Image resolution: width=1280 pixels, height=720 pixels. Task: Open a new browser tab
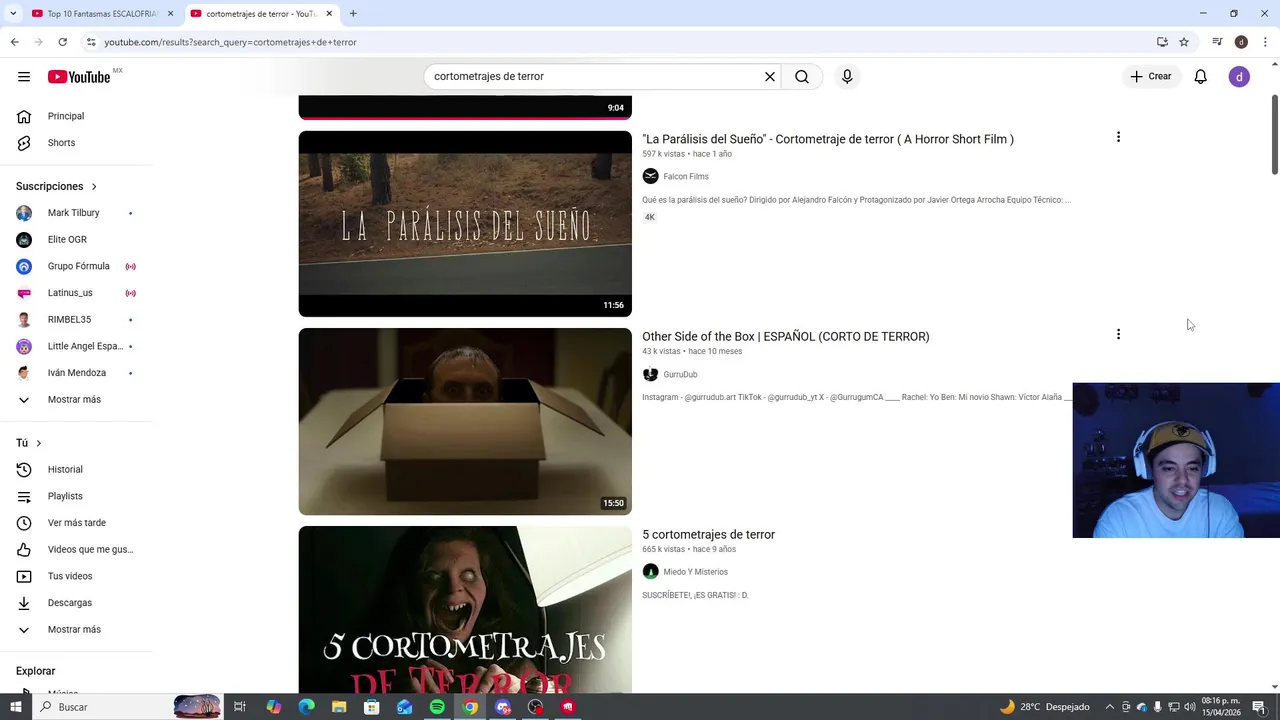click(x=353, y=14)
